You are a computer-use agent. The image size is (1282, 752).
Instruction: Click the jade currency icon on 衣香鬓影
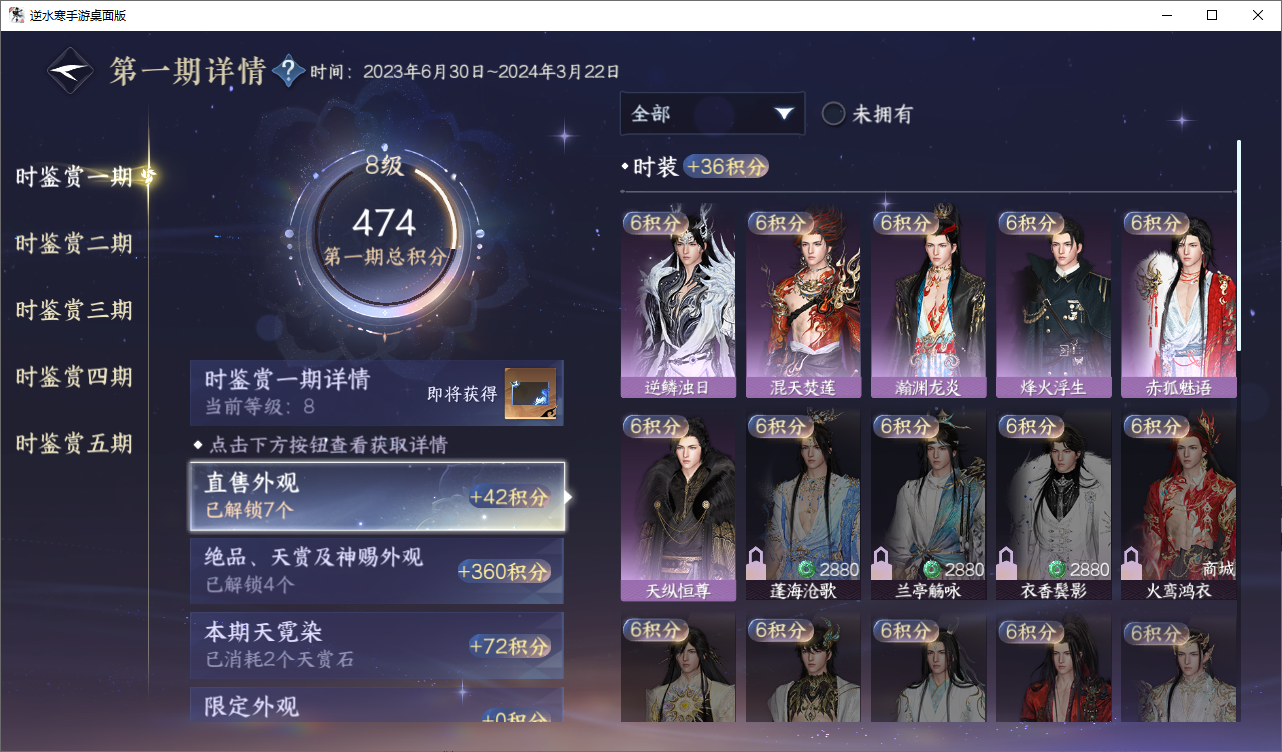pyautogui.click(x=1057, y=569)
